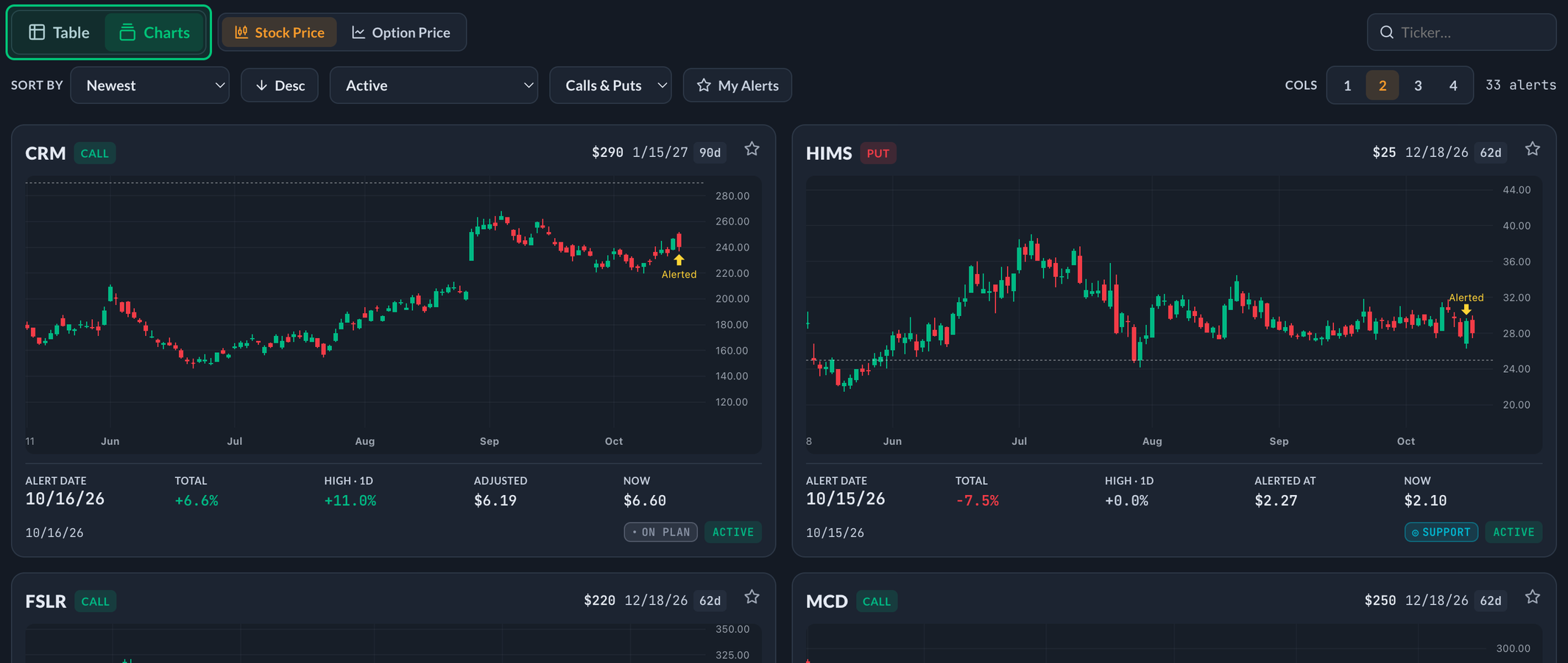Focus the Ticker search field
1568x663 pixels.
(x=1462, y=32)
